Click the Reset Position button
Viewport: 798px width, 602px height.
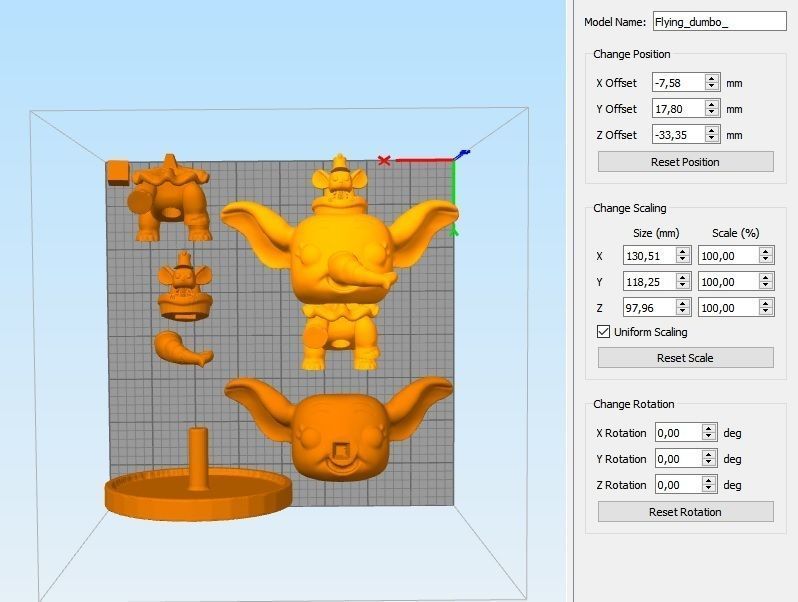pyautogui.click(x=686, y=162)
